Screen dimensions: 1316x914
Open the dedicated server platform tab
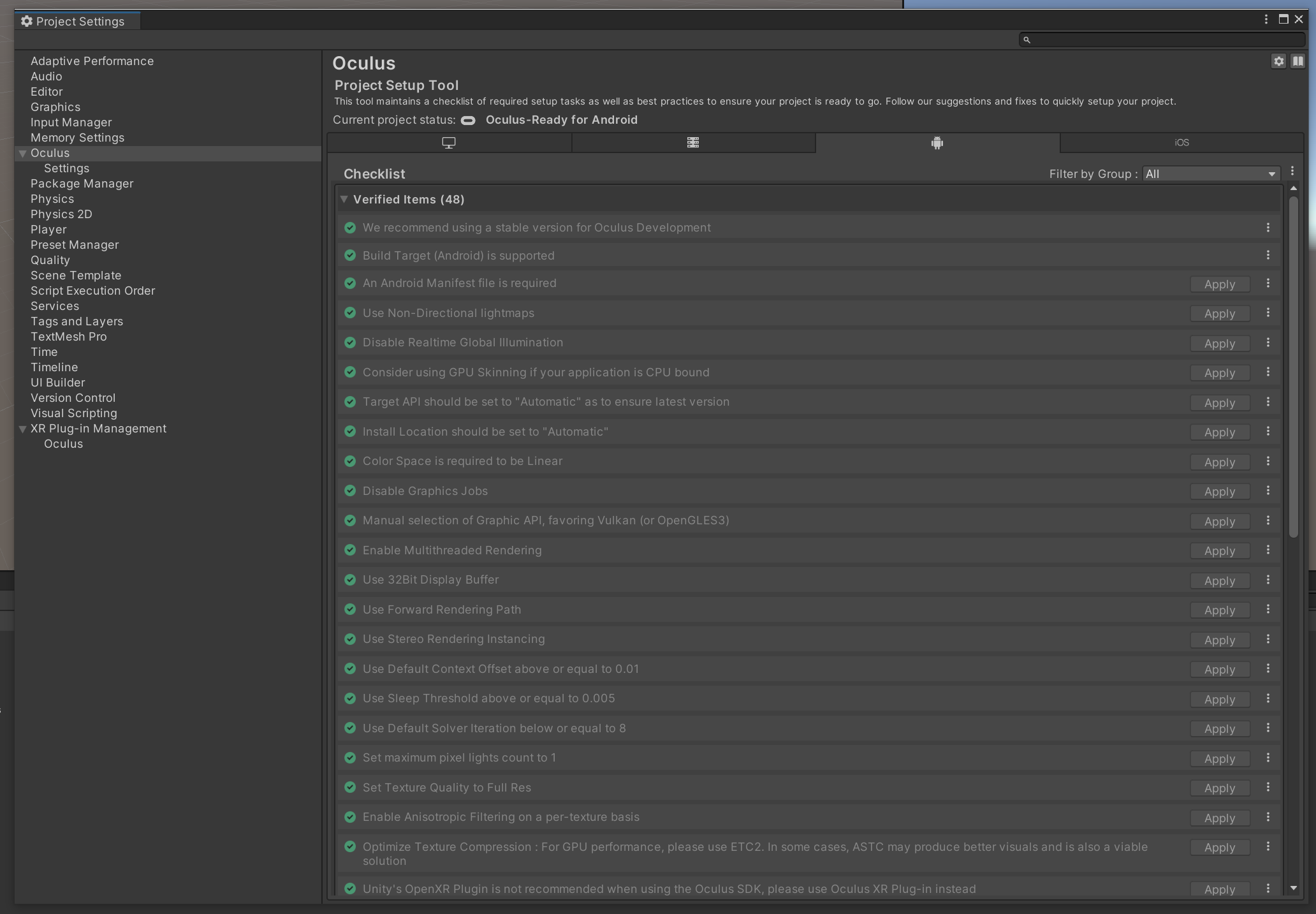coord(693,143)
